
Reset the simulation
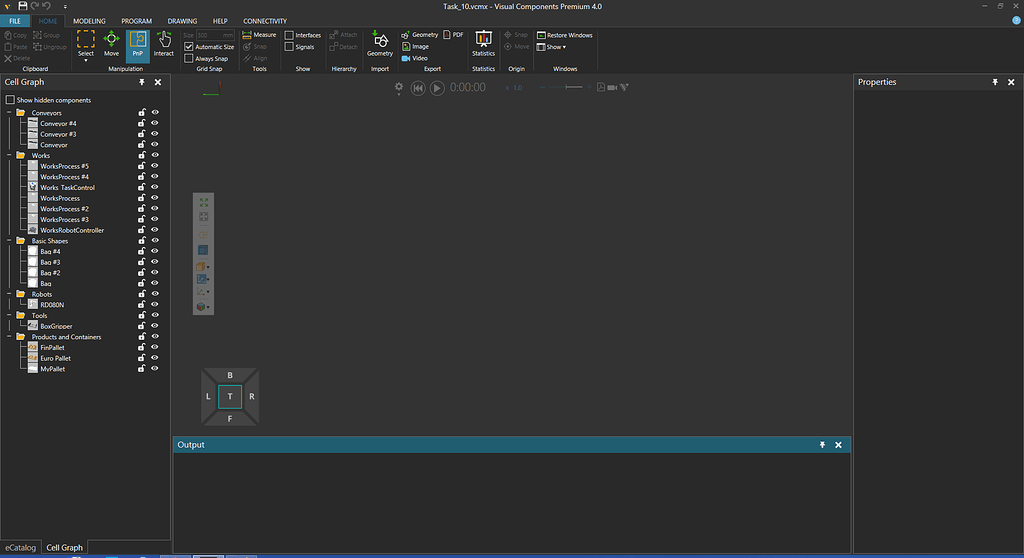click(418, 88)
